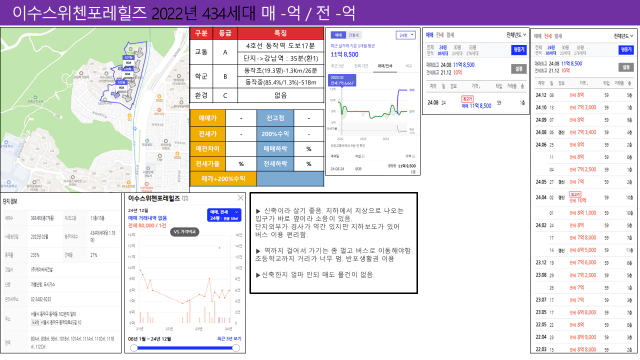Screen dimensions: 640x360
Task: Click the yellow 매매가 label cell
Action: (x=207, y=118)
